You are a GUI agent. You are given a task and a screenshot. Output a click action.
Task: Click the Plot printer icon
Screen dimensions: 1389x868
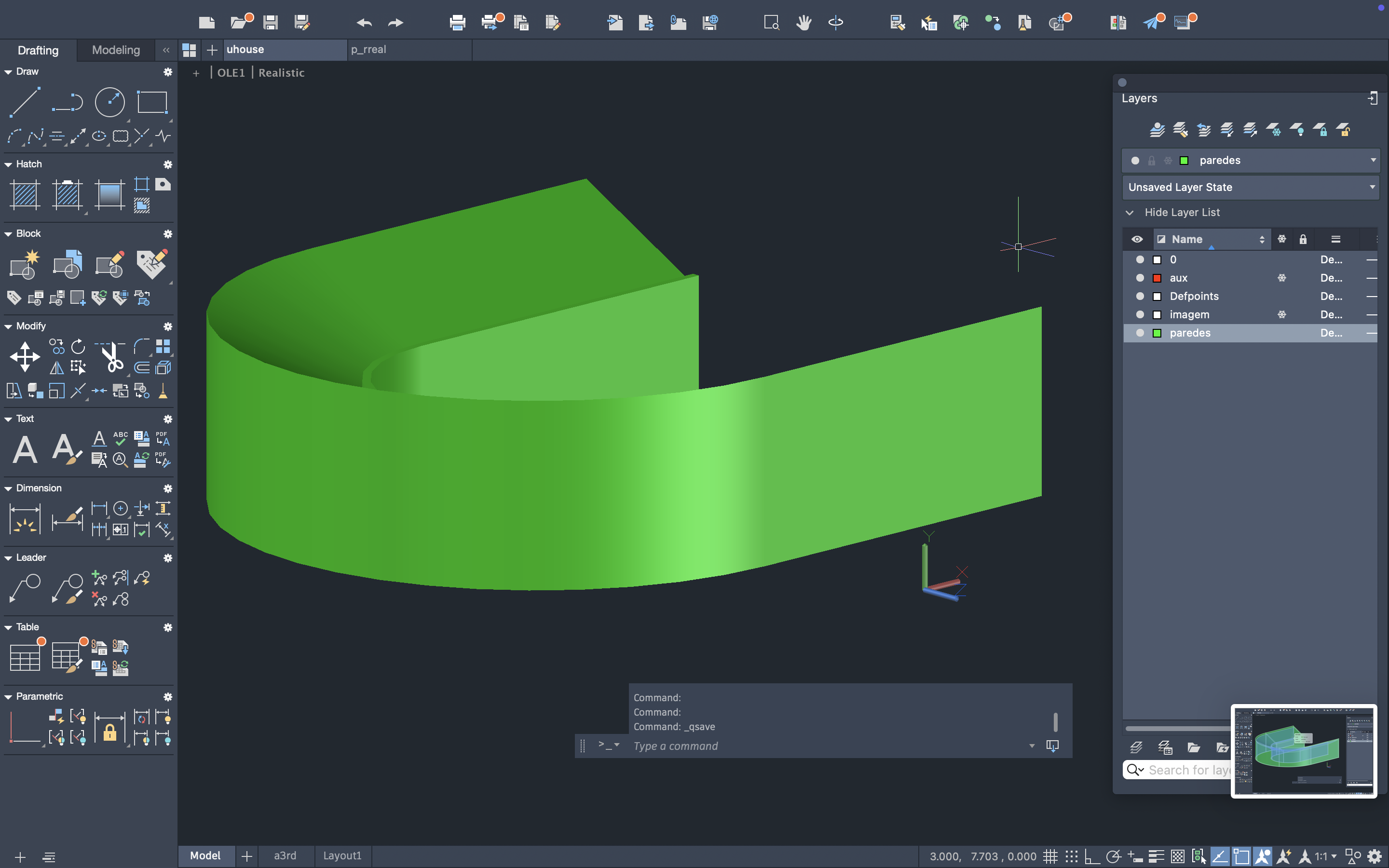pos(457,22)
